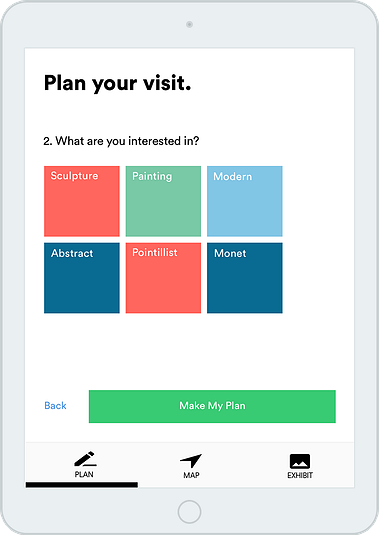The height and width of the screenshot is (535, 379).
Task: Pick the dark blue Abstract tile
Action: point(82,278)
